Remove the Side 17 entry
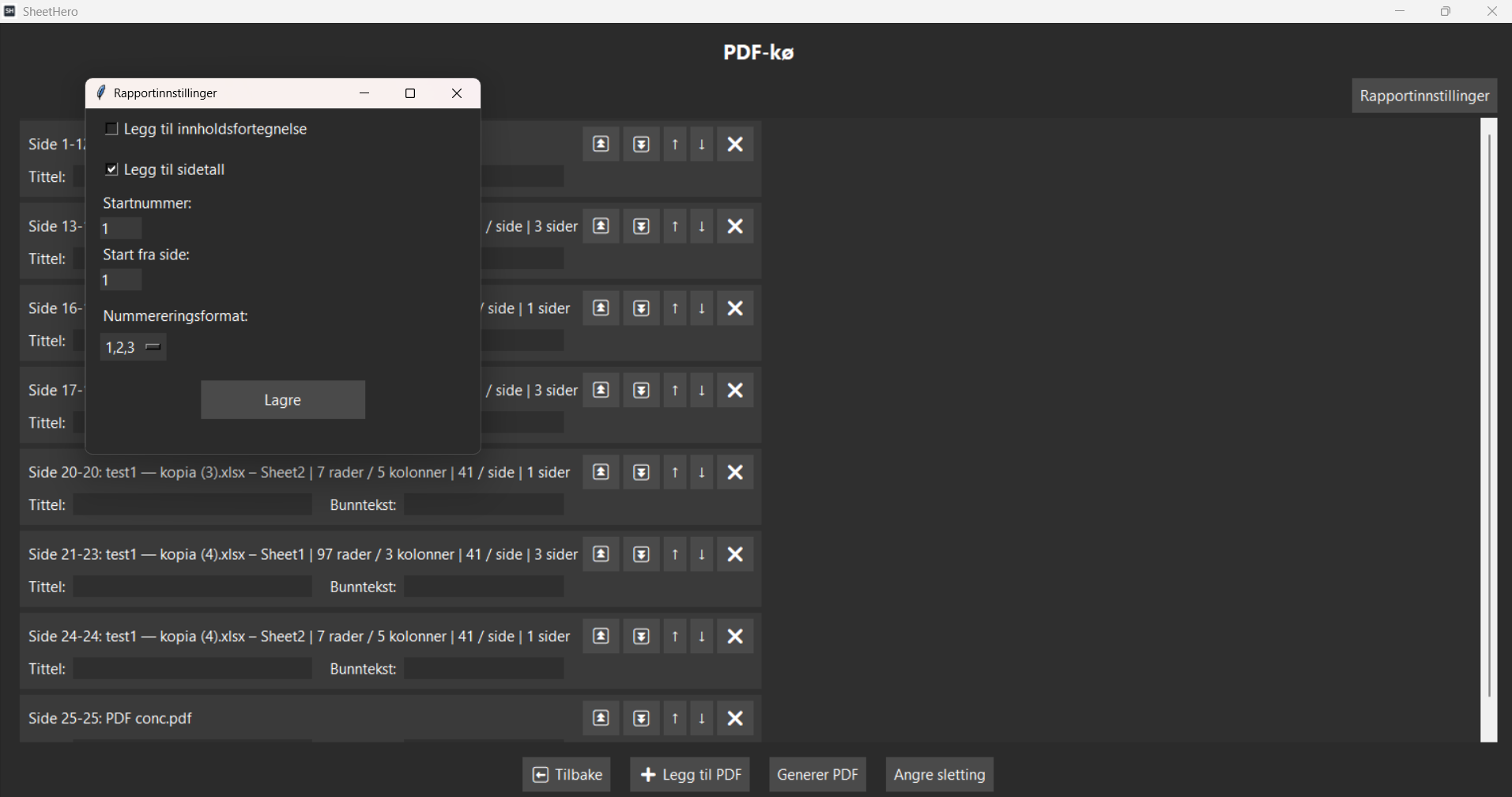1512x797 pixels. click(735, 391)
